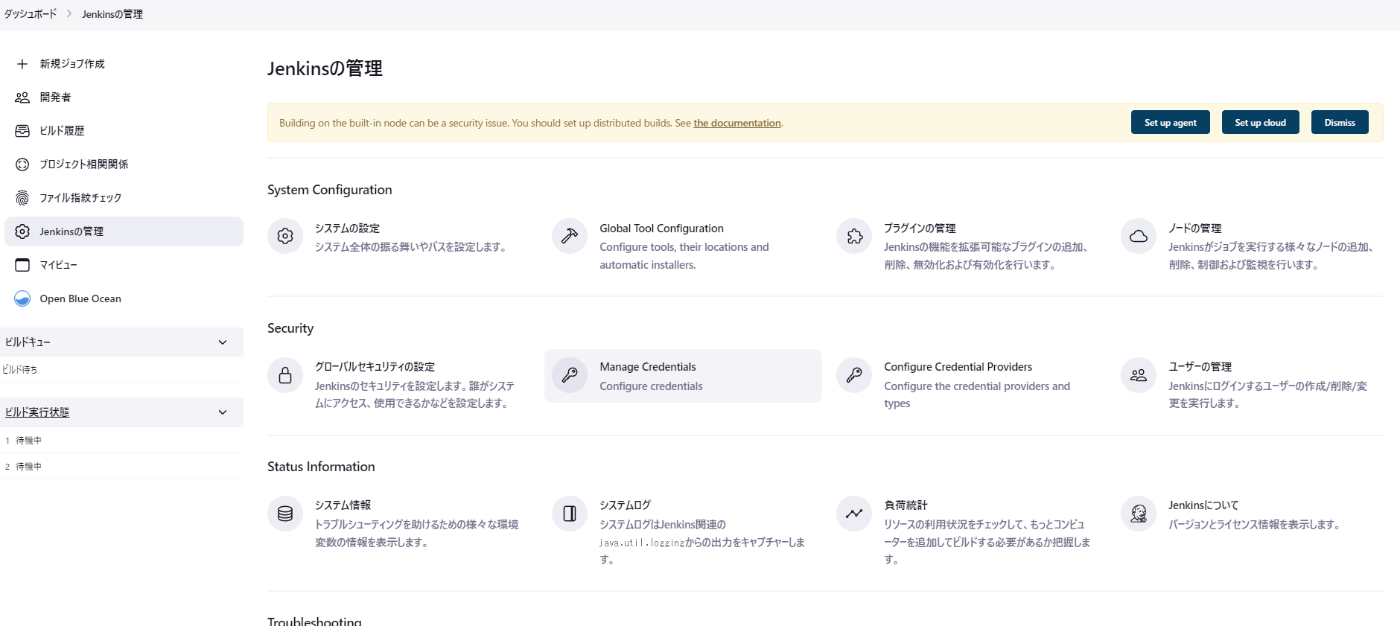The height and width of the screenshot is (626, 1400).
Task: Open 負荷統計 title text
Action: [x=906, y=505]
